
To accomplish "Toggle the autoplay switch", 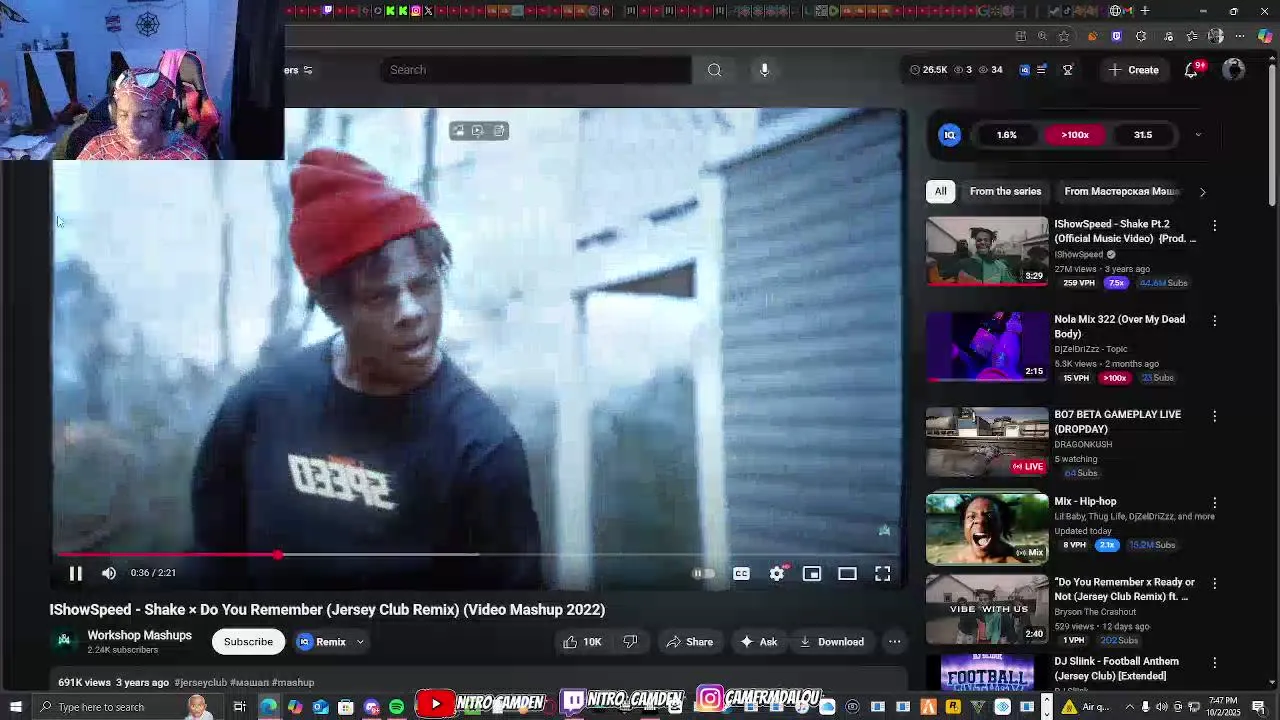I will click(704, 573).
